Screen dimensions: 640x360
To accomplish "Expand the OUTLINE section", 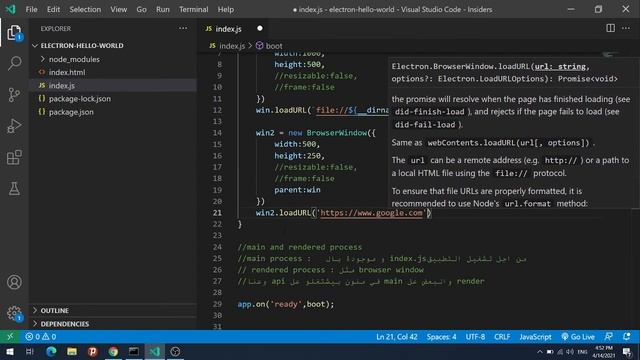I will click(54, 311).
